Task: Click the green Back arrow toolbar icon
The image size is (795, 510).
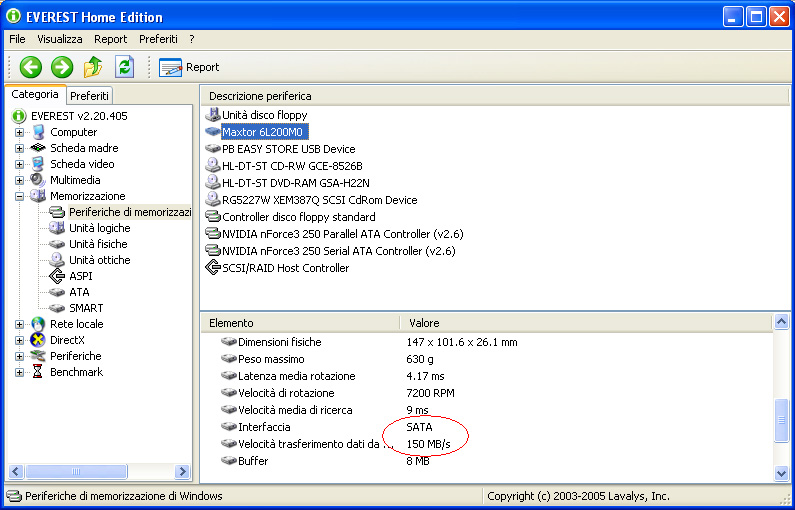Action: [31, 67]
